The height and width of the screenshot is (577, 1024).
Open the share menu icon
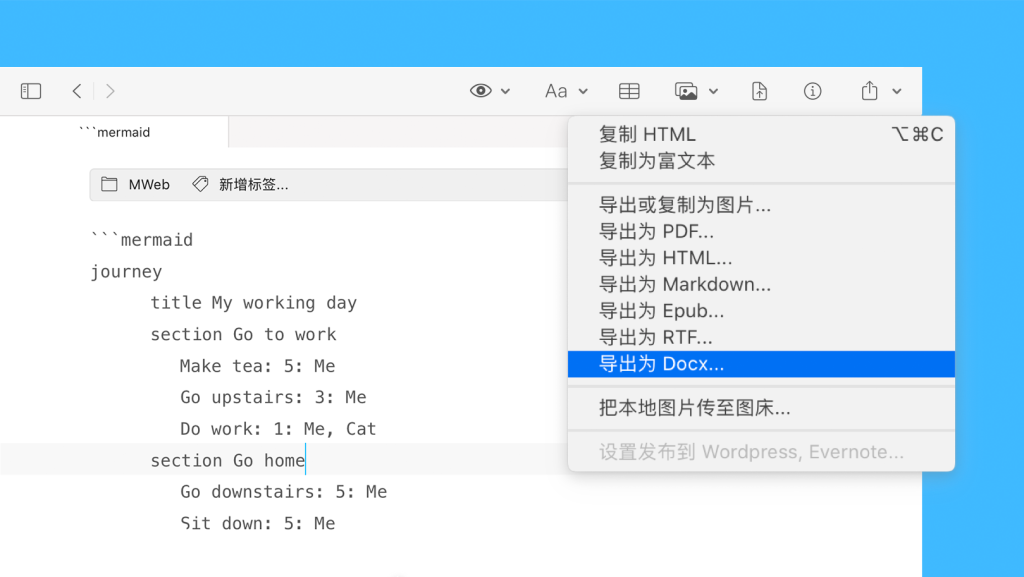(x=869, y=91)
